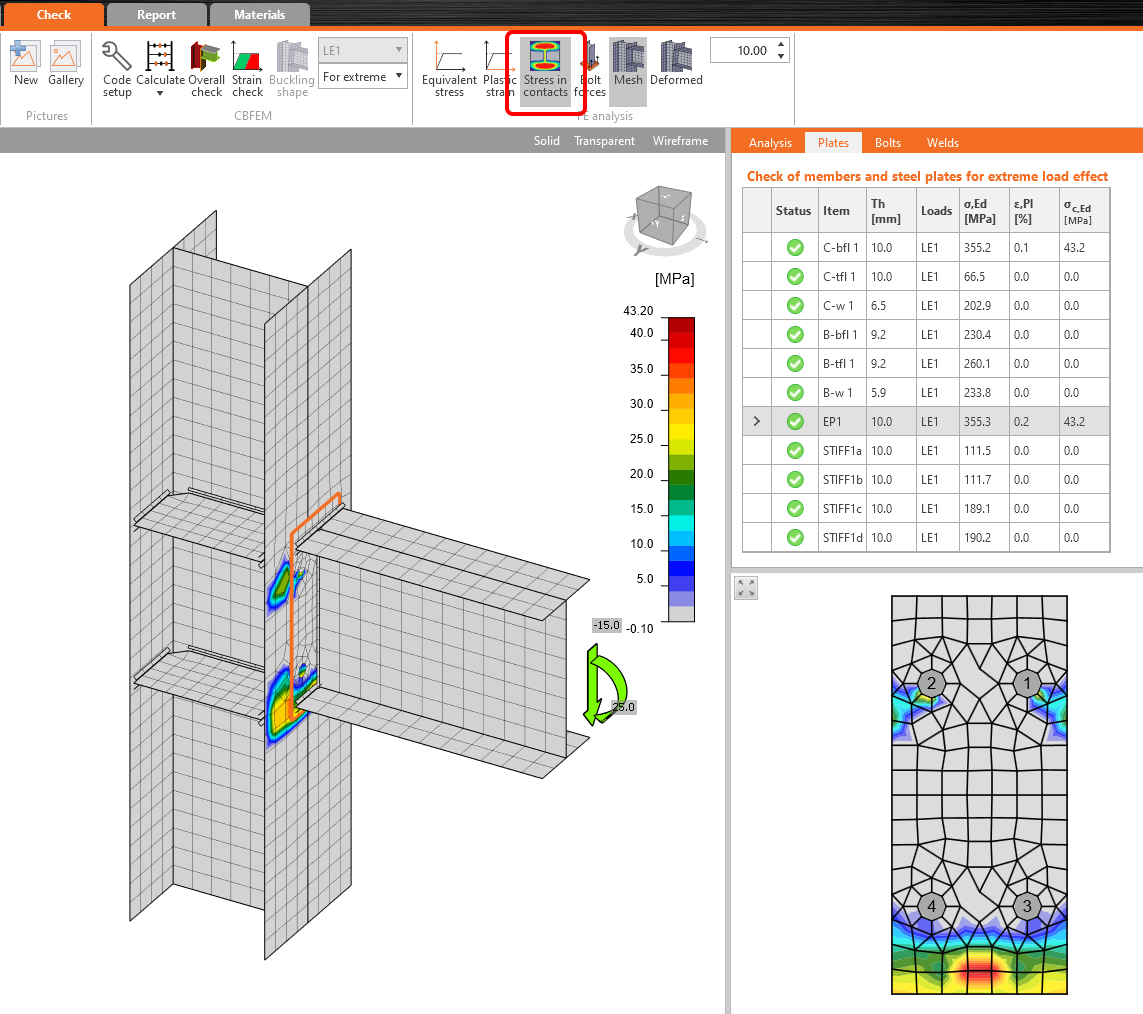
Task: Show the Deformed shape
Action: pos(676,68)
